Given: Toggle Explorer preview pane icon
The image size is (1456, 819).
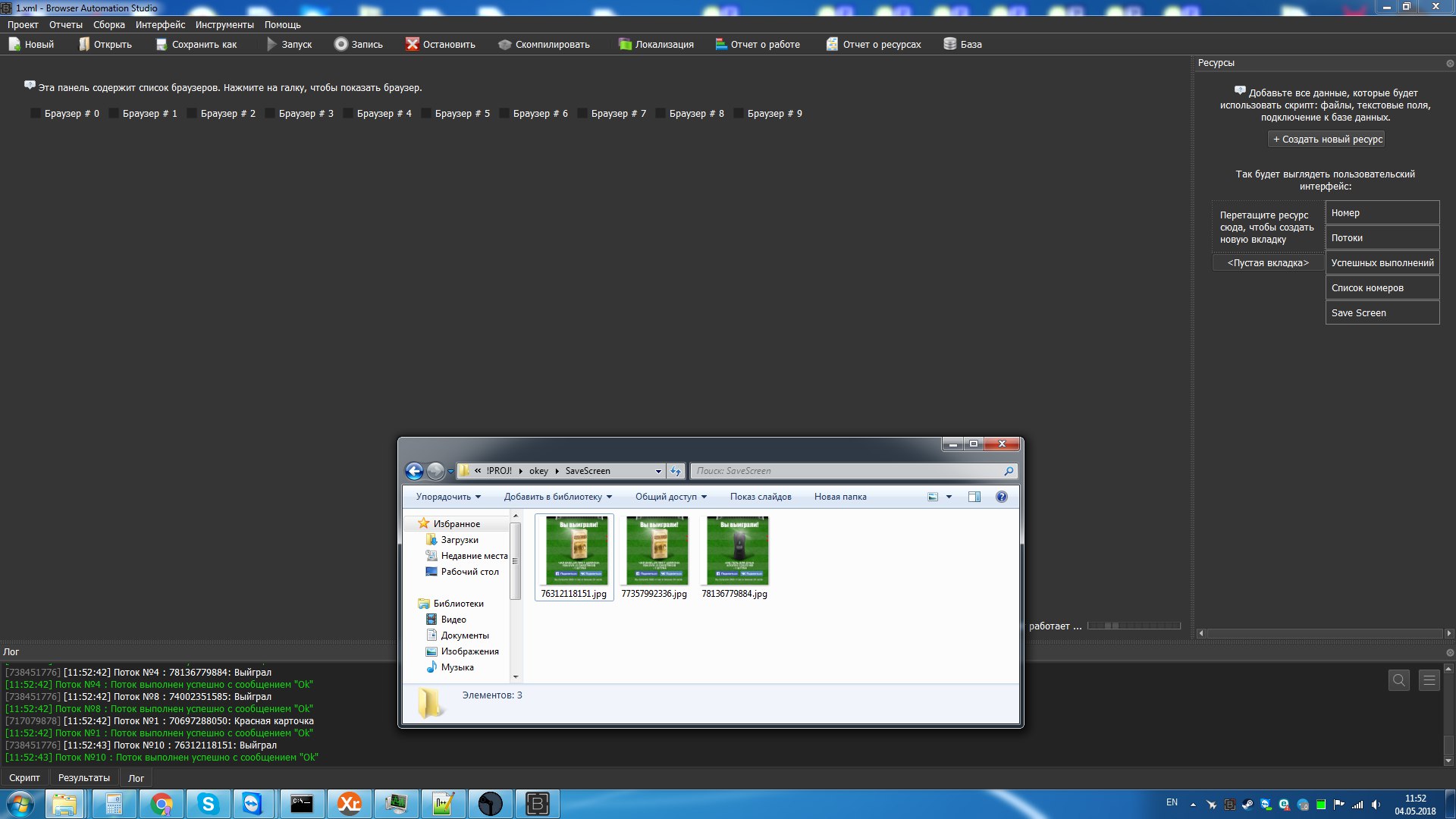Looking at the screenshot, I should coord(974,497).
